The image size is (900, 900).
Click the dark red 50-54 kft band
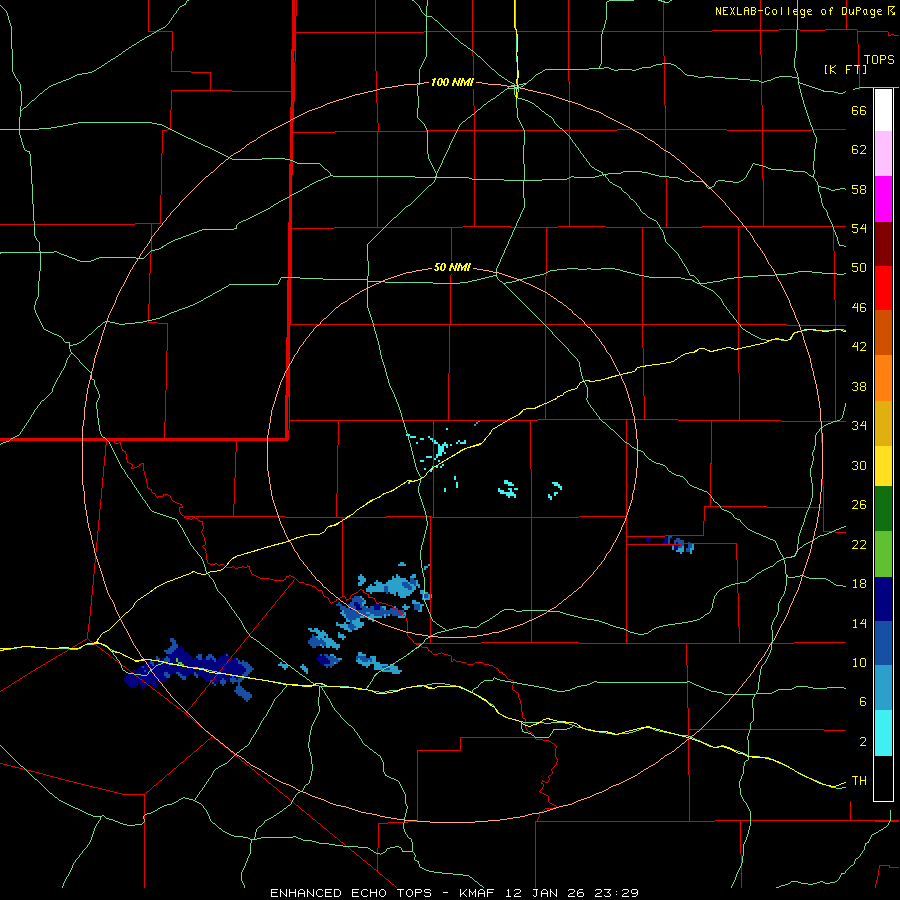pyautogui.click(x=883, y=244)
